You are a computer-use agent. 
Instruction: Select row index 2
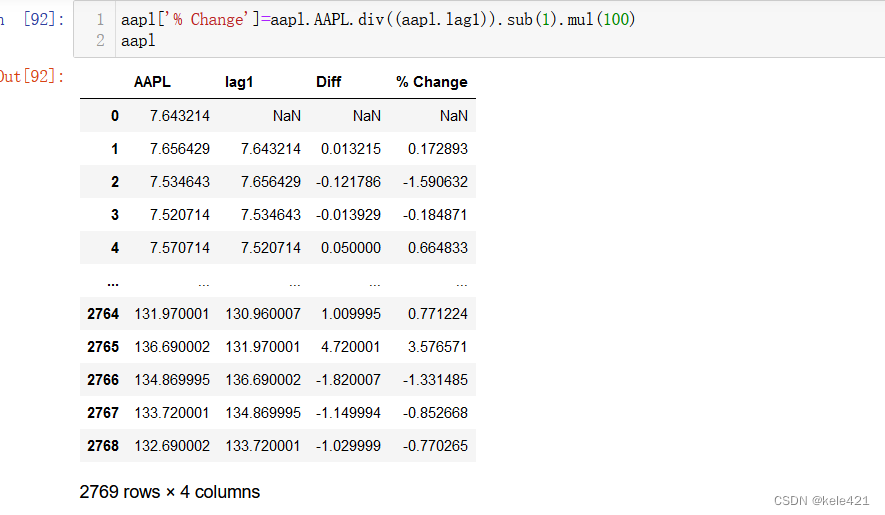click(x=115, y=182)
